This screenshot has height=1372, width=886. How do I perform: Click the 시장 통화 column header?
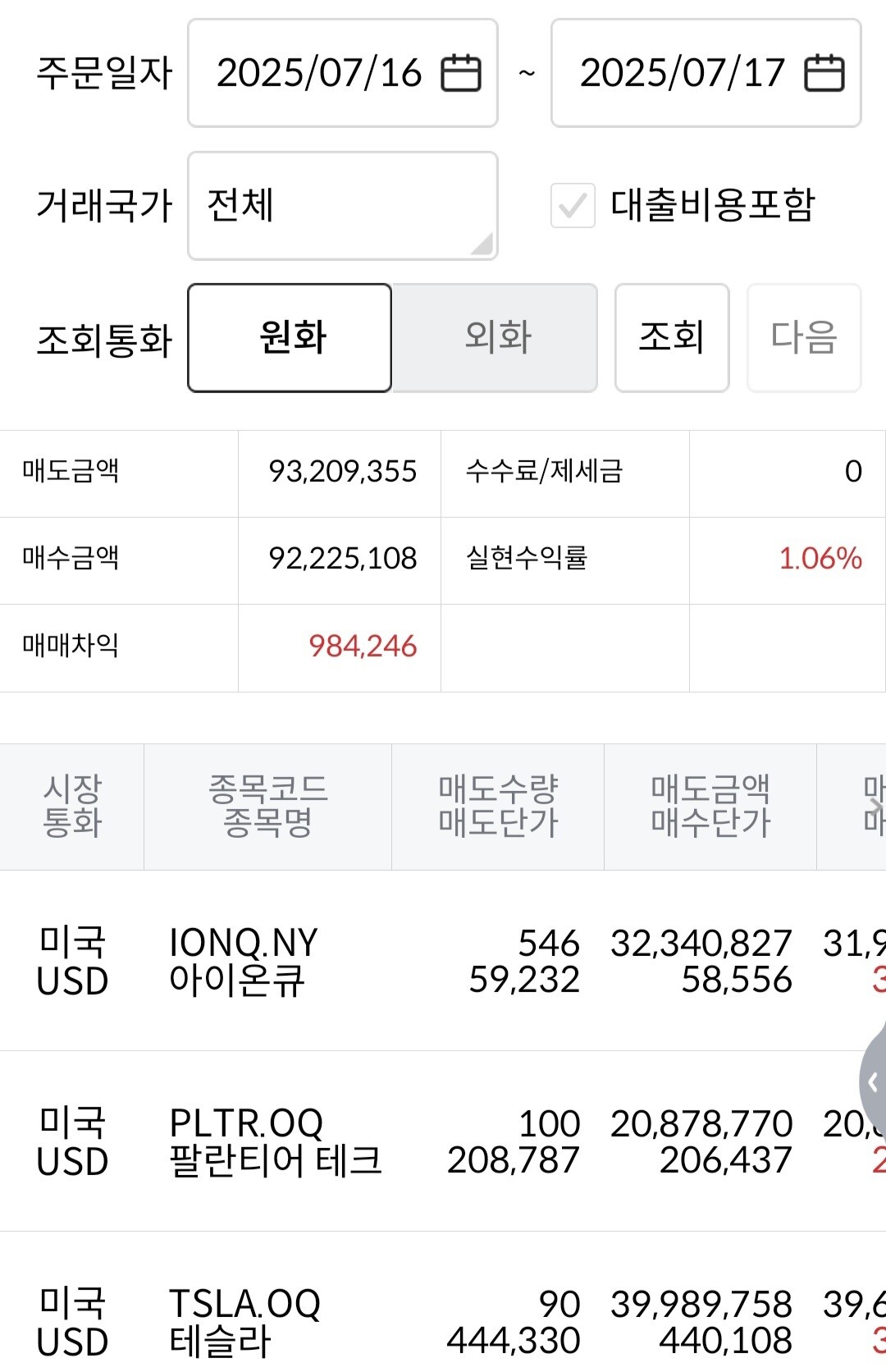72,807
